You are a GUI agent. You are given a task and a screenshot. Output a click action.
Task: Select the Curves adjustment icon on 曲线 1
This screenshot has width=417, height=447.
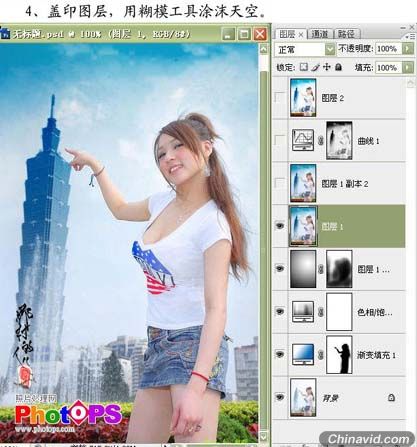(303, 140)
